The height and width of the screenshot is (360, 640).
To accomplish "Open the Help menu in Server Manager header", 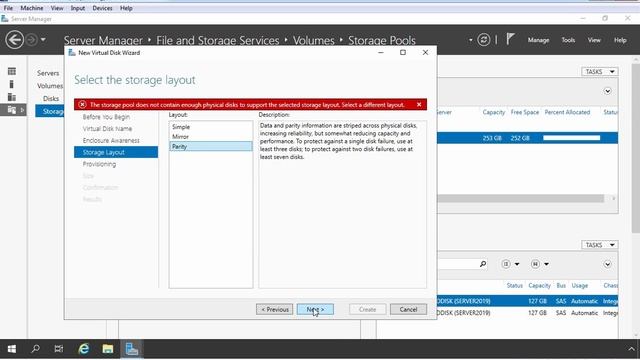I will (620, 40).
